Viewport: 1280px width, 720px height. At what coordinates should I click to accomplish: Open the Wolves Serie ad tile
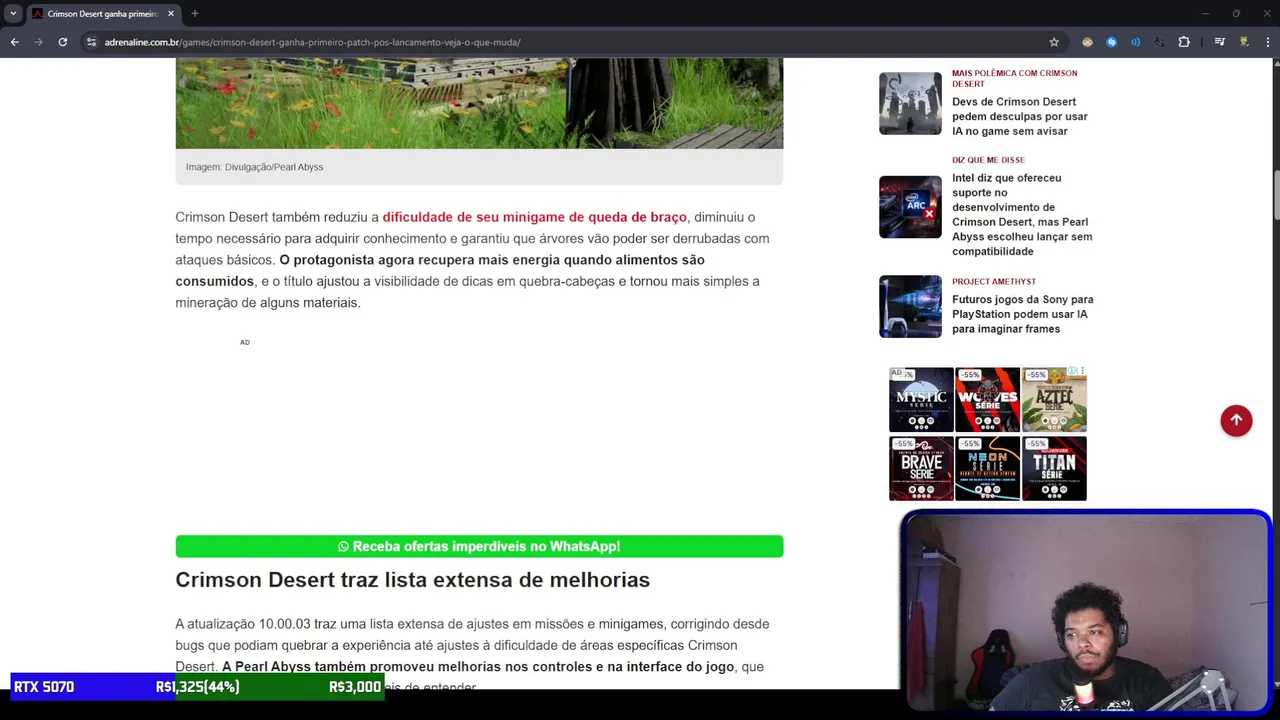(987, 400)
